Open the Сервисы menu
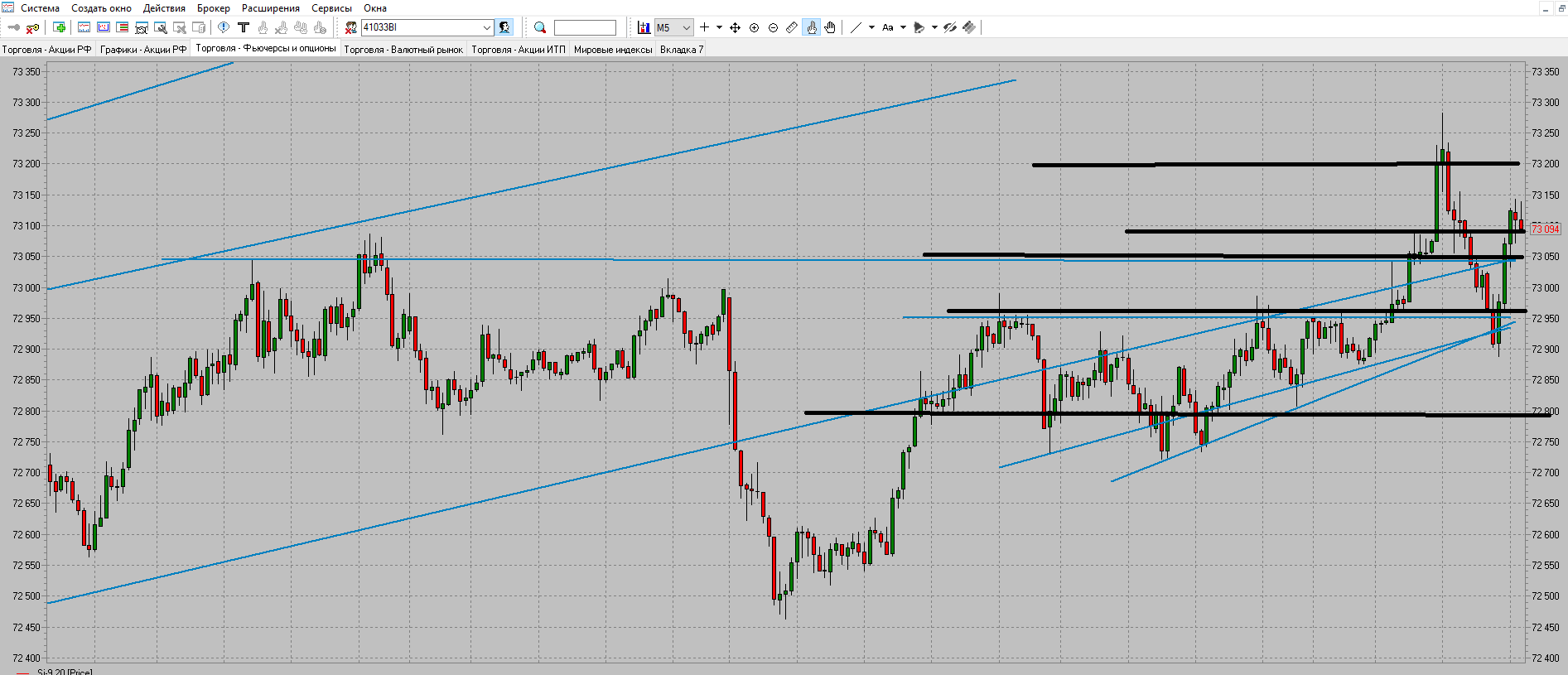 click(x=331, y=8)
